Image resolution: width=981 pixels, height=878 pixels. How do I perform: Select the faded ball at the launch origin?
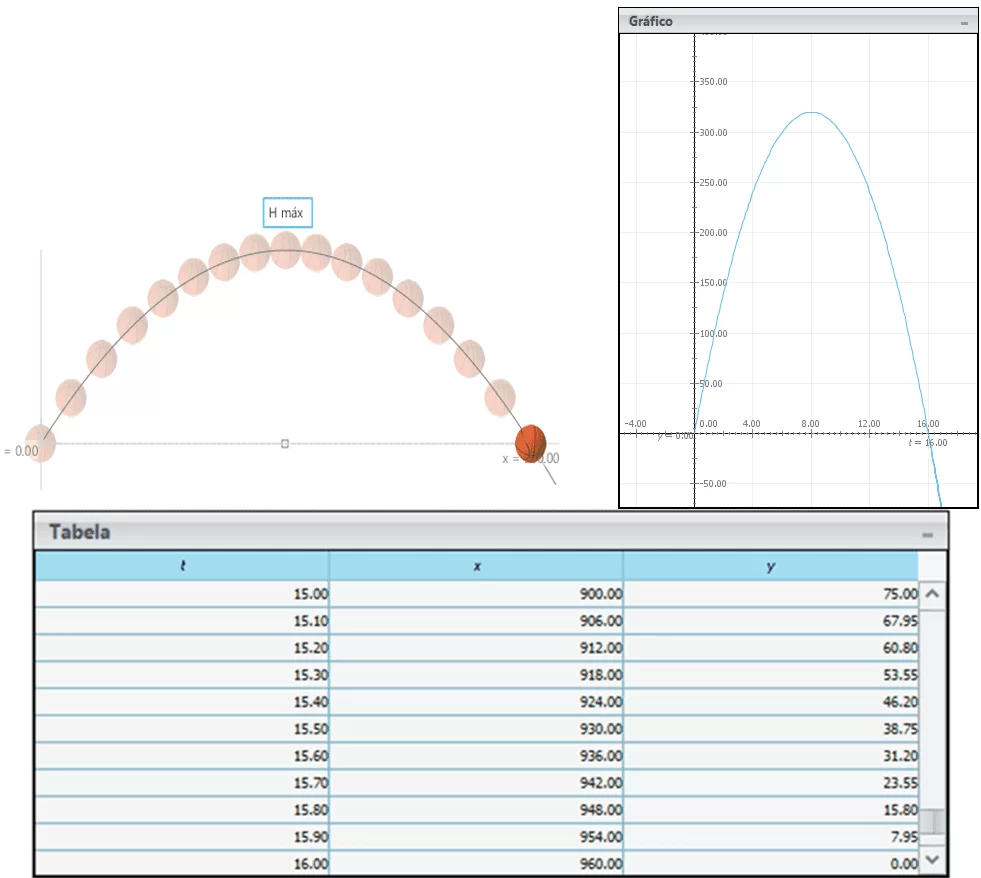(41, 443)
